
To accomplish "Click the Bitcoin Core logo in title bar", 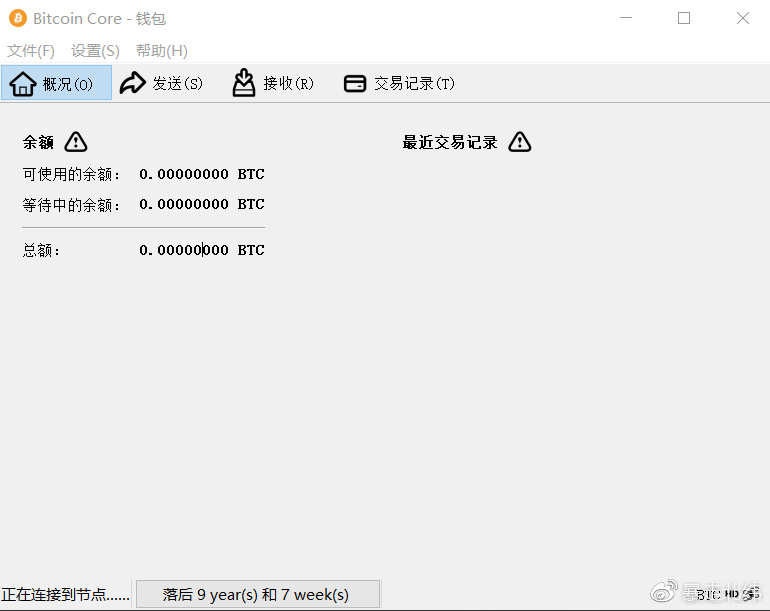I will click(18, 19).
